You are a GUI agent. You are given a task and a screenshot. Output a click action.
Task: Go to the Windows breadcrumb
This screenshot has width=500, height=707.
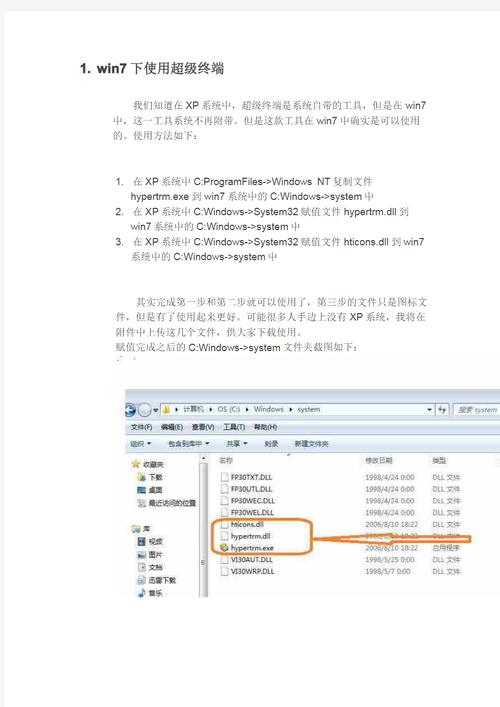(268, 409)
